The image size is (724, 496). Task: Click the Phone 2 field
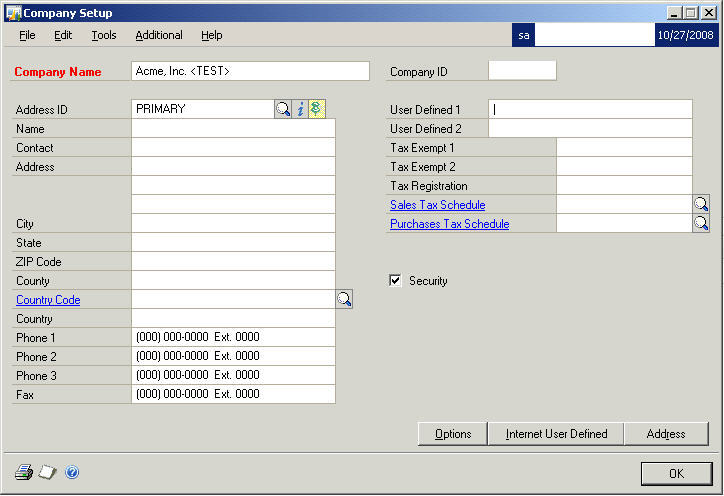233,356
